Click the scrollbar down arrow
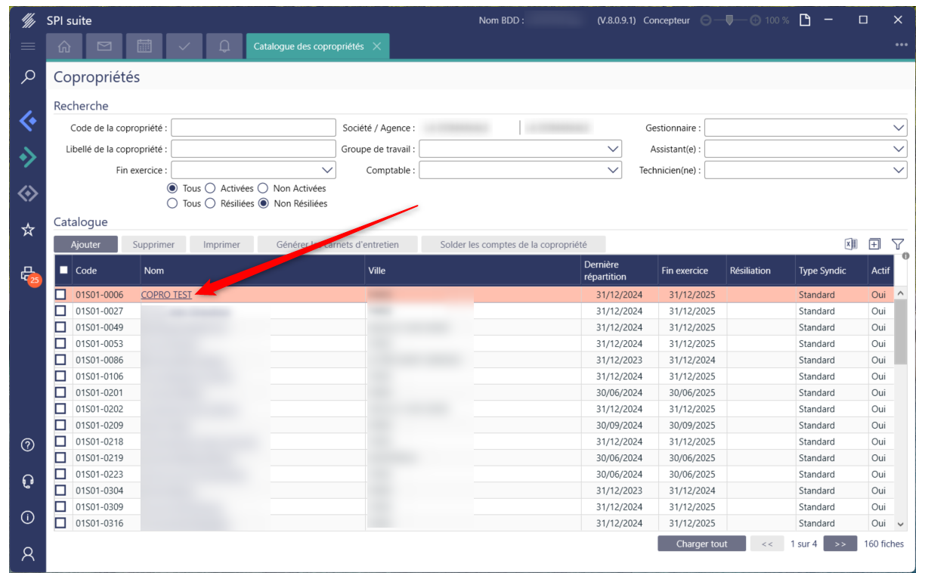 pyautogui.click(x=901, y=524)
